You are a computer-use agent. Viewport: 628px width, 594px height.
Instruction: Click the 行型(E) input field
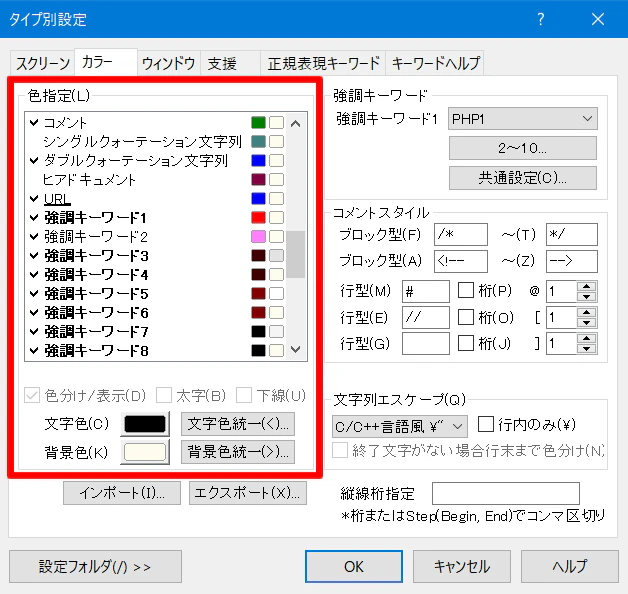click(426, 317)
